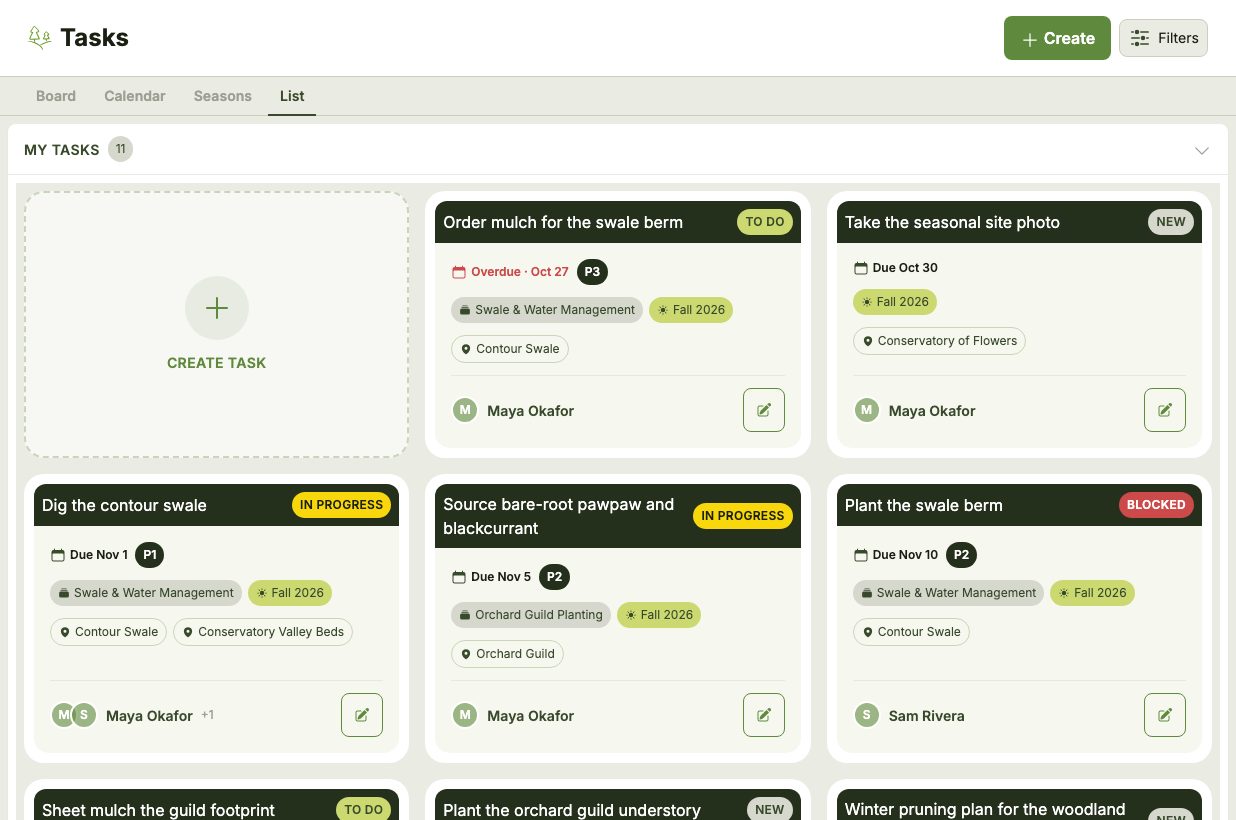Switch to the Calendar tab
The image size is (1236, 820).
click(x=135, y=96)
